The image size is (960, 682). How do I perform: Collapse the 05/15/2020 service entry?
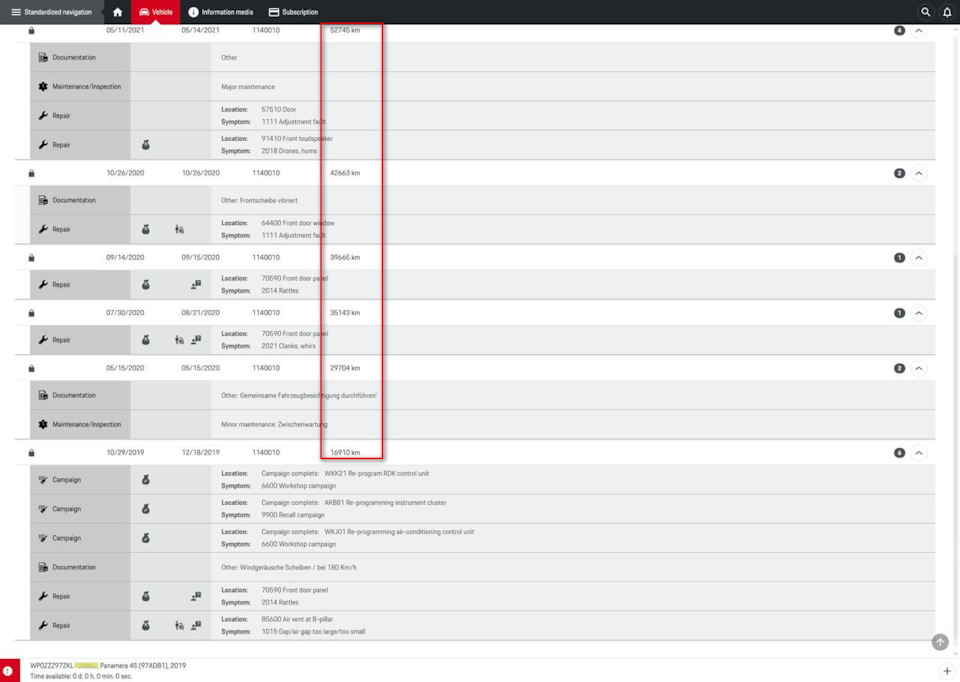point(919,369)
